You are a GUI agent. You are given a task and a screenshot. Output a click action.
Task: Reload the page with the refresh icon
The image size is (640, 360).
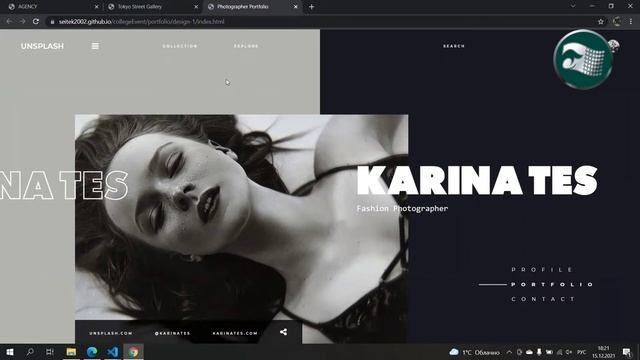pyautogui.click(x=36, y=21)
